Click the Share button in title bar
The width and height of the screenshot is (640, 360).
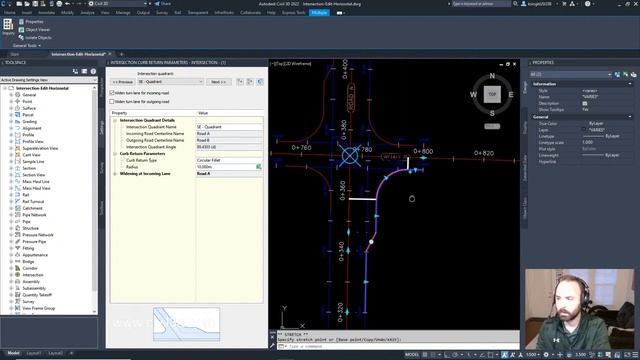[x=162, y=4]
